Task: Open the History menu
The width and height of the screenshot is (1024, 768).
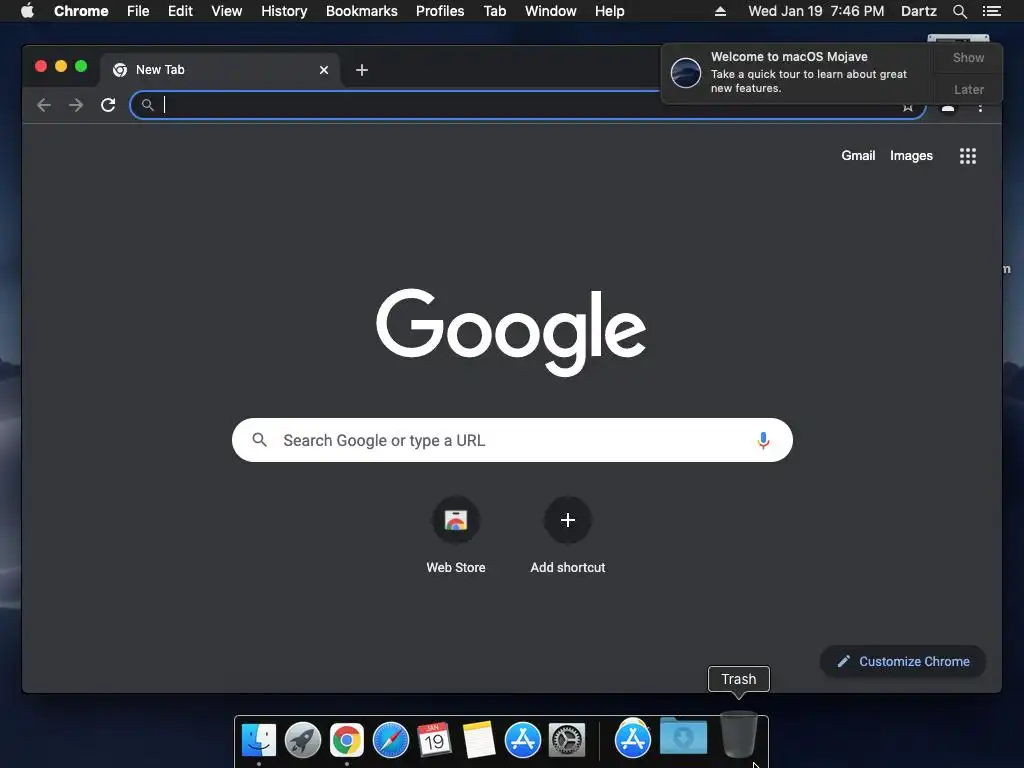Action: [x=284, y=11]
